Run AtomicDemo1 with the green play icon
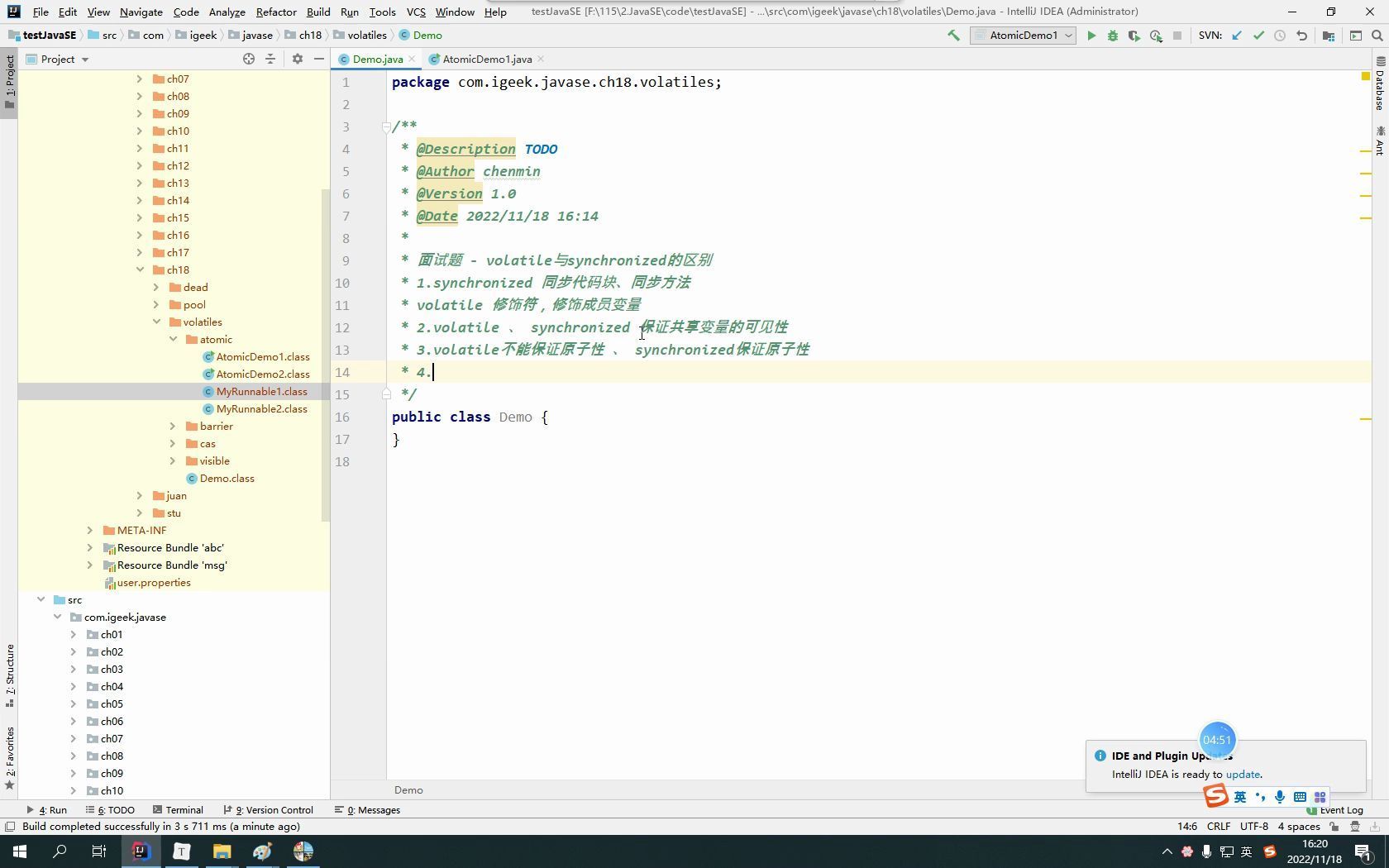The image size is (1389, 868). [1091, 36]
